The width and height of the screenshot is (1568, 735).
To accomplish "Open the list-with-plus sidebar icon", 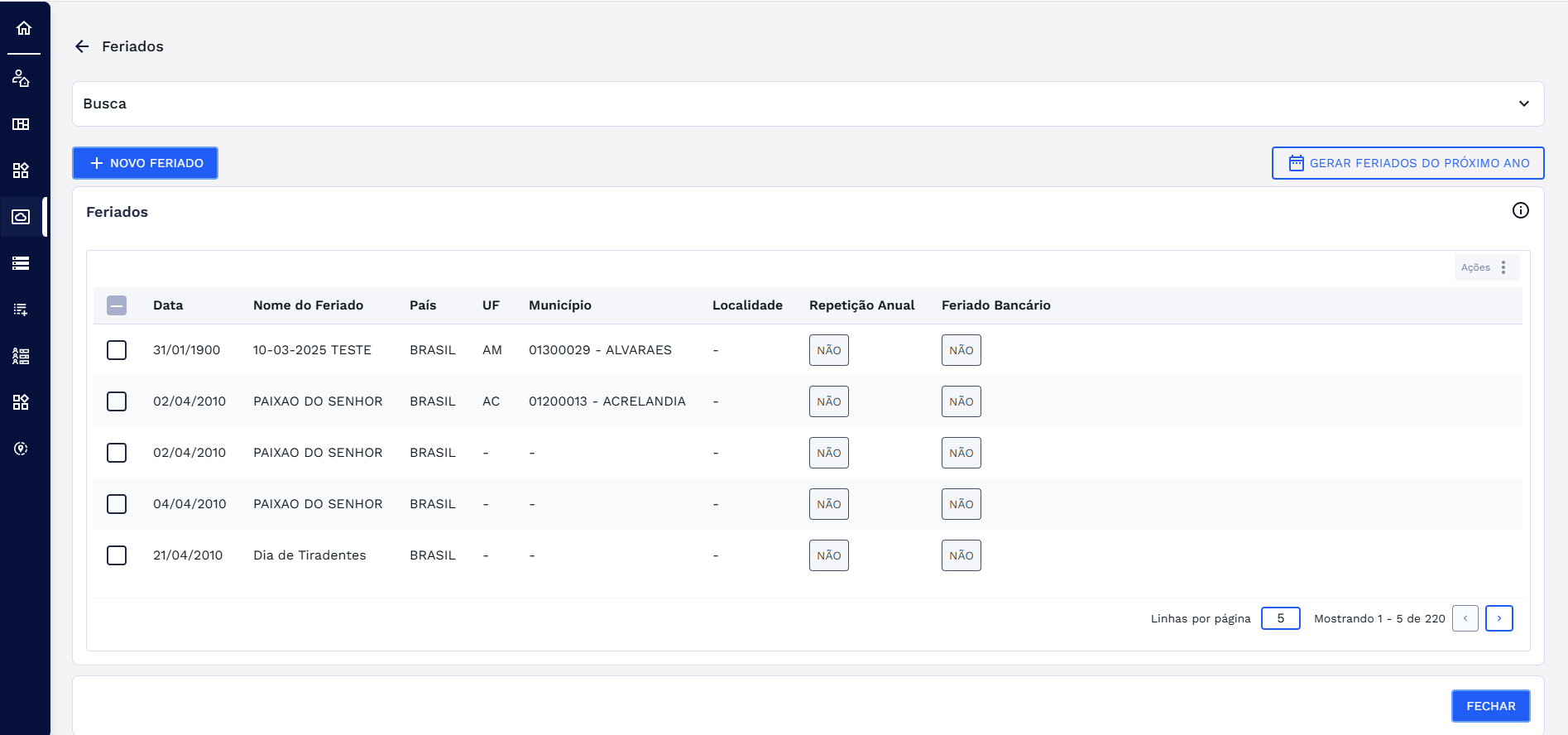I will point(21,310).
